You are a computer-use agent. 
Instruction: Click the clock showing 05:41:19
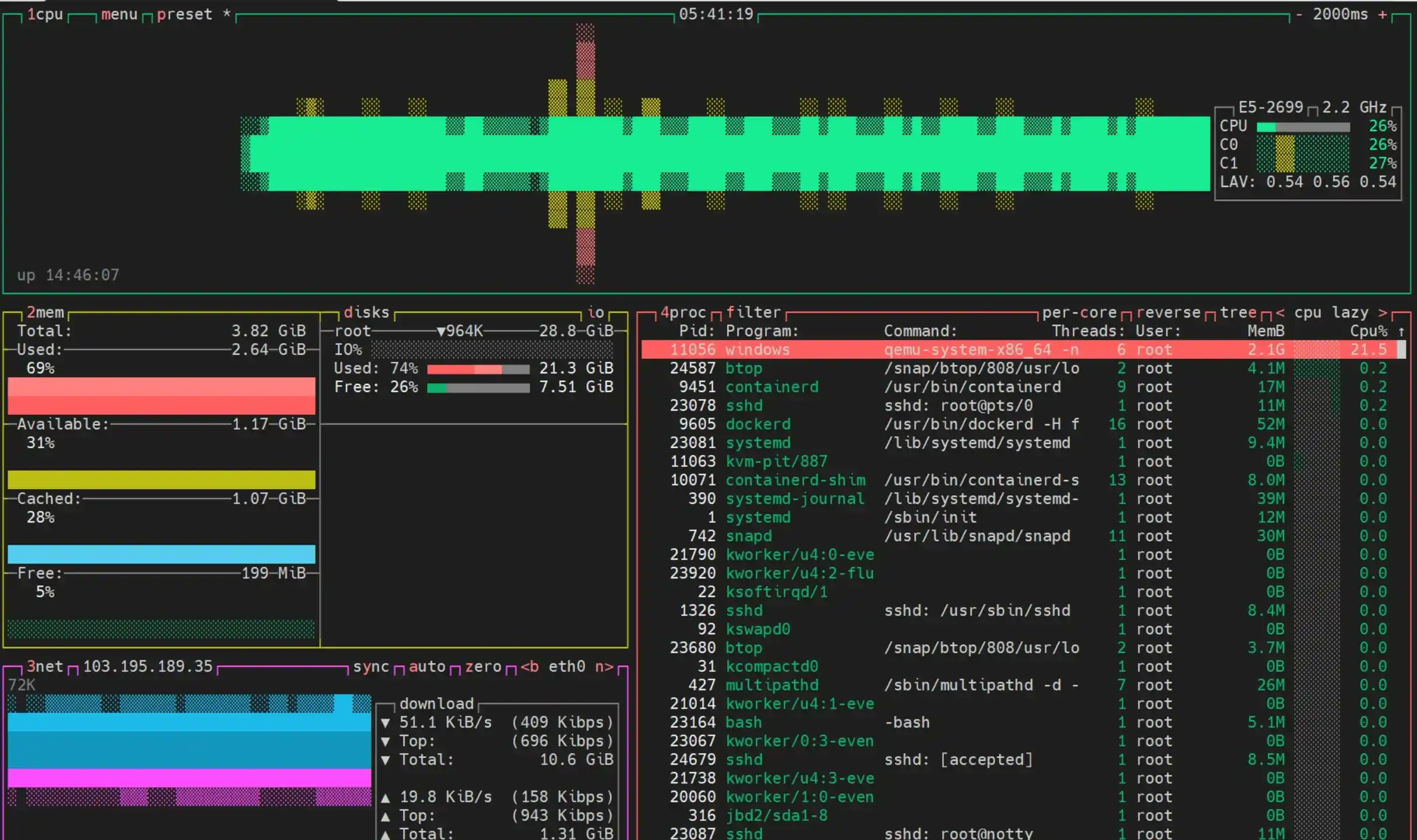pyautogui.click(x=716, y=14)
